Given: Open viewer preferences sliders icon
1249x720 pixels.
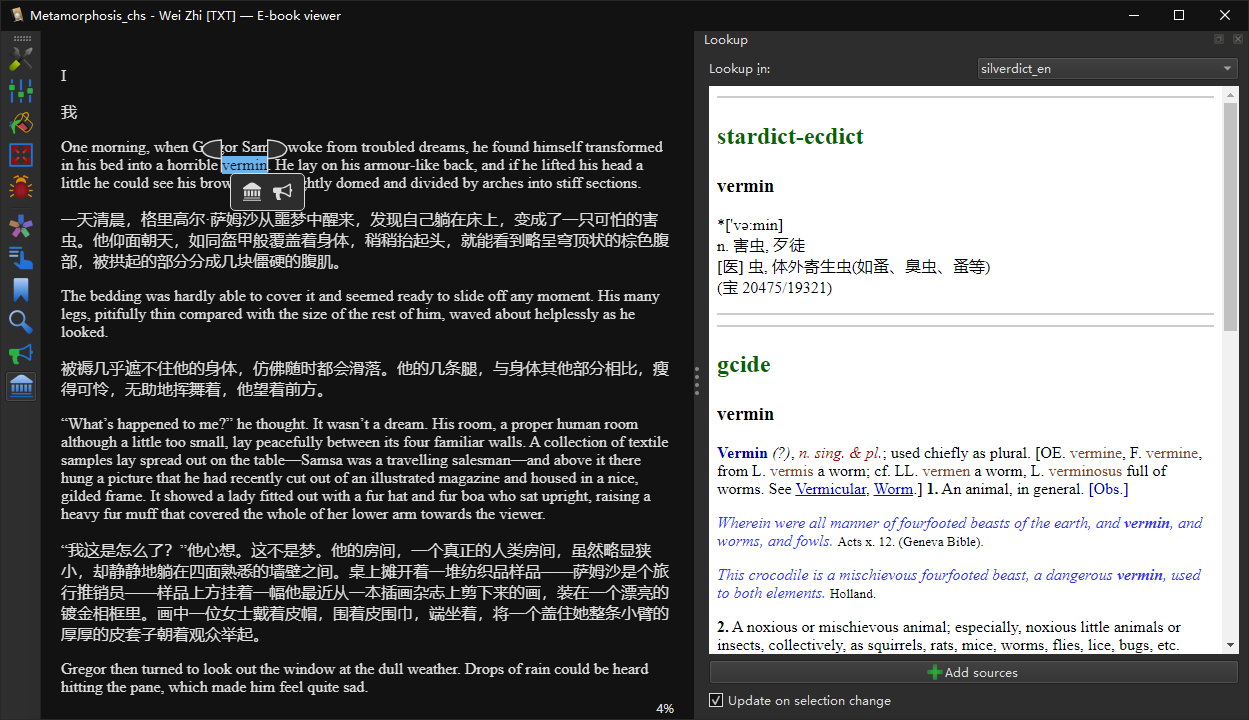Looking at the screenshot, I should click(x=21, y=91).
